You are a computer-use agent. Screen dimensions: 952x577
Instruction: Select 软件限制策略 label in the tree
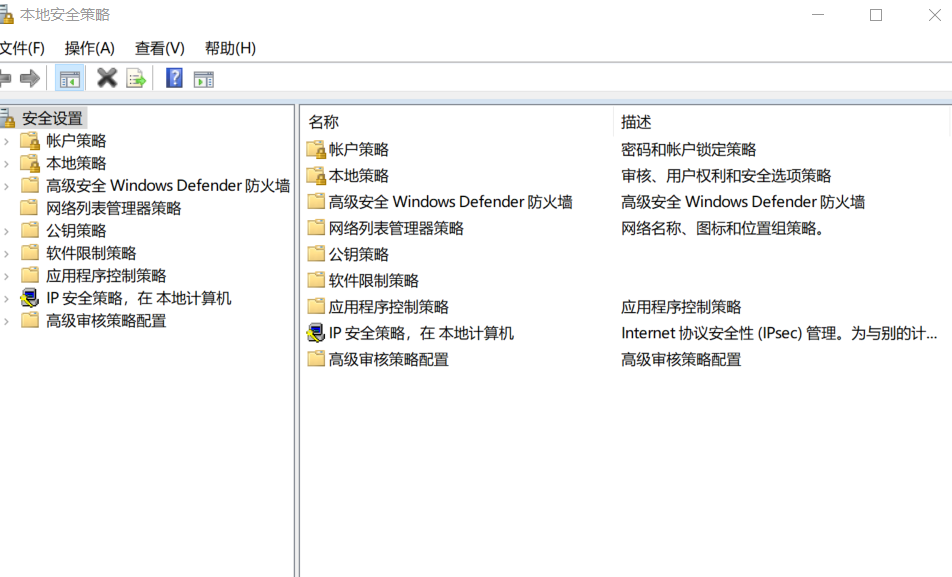click(x=91, y=253)
